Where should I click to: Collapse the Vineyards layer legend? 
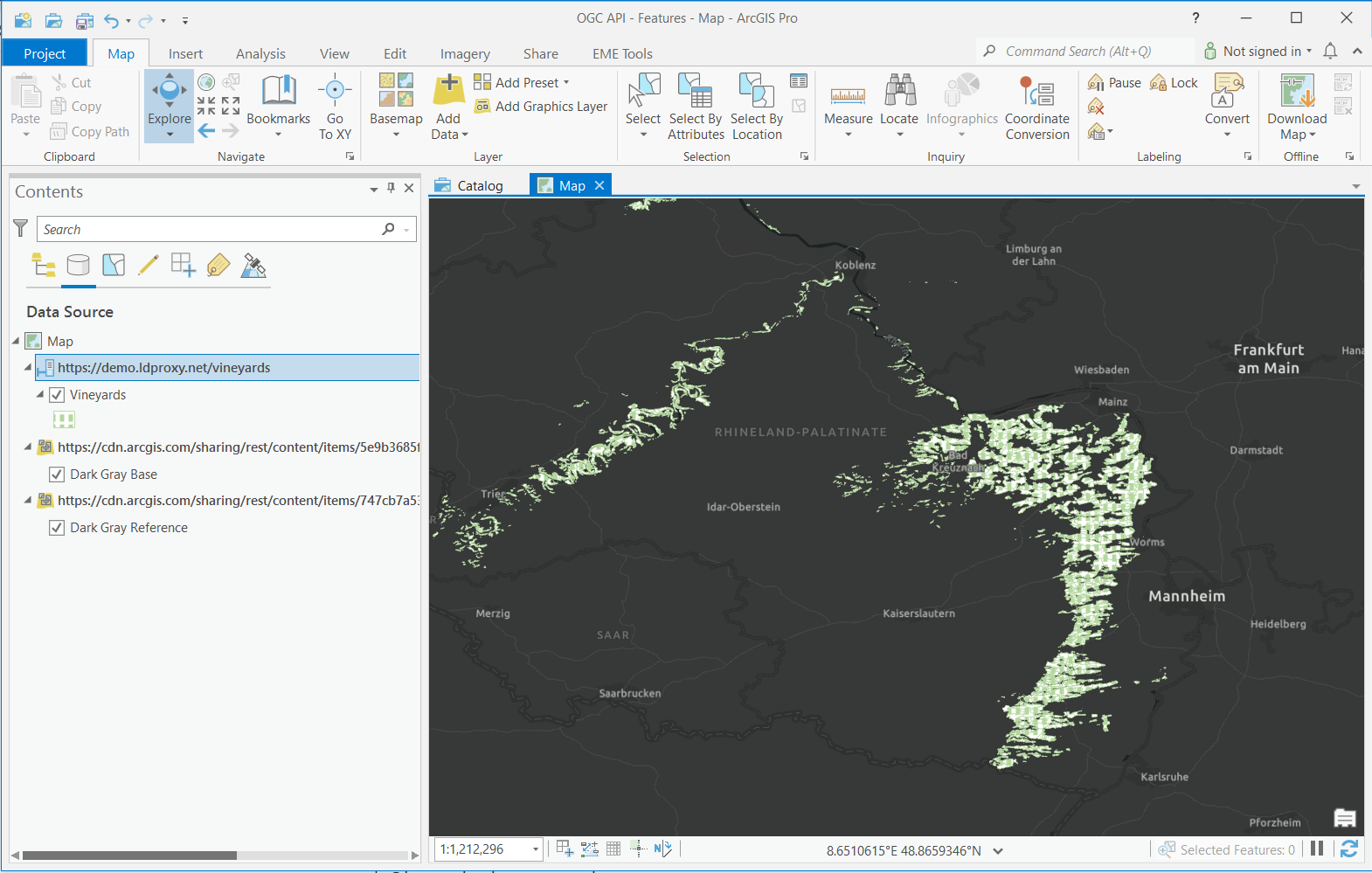tap(40, 395)
